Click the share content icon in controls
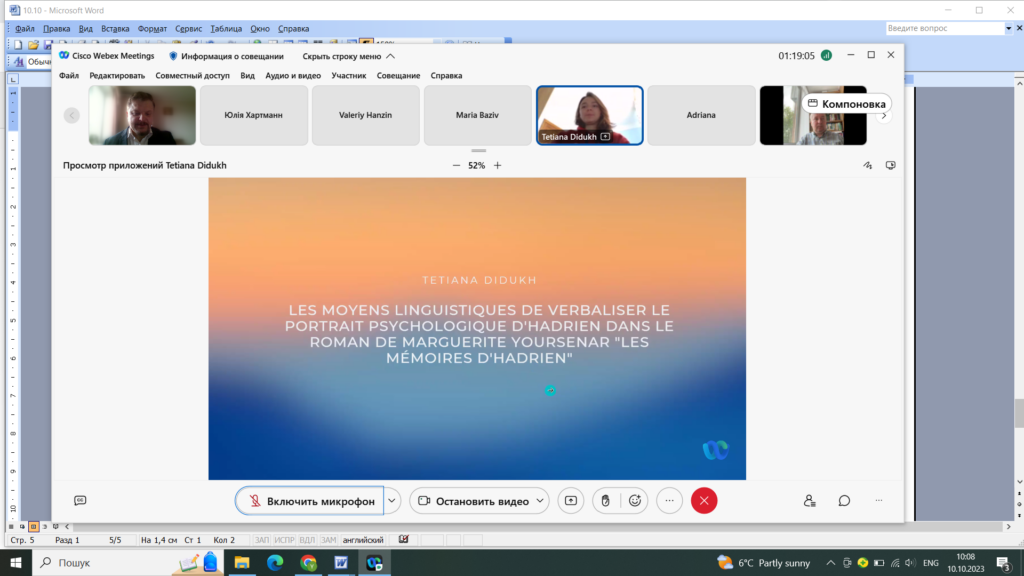Image resolution: width=1024 pixels, height=576 pixels. pyautogui.click(x=571, y=501)
